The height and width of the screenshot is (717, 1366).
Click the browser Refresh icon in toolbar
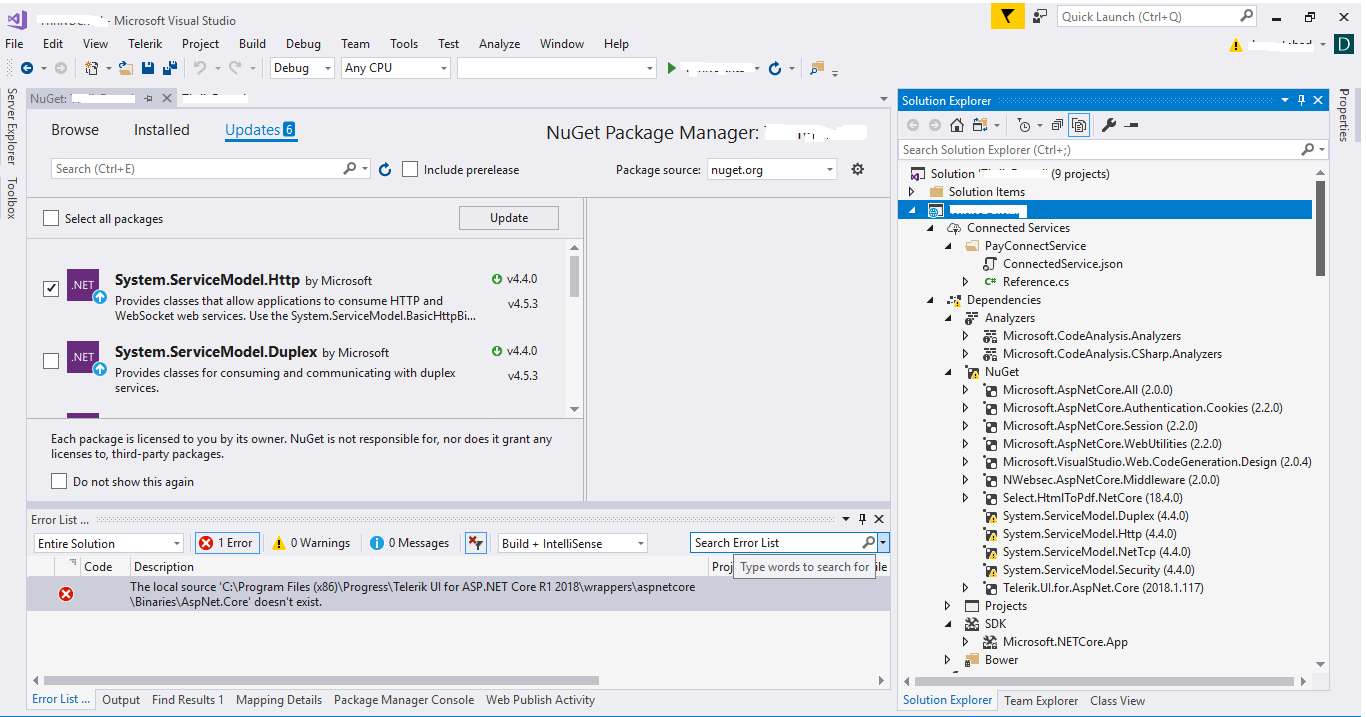[775, 68]
